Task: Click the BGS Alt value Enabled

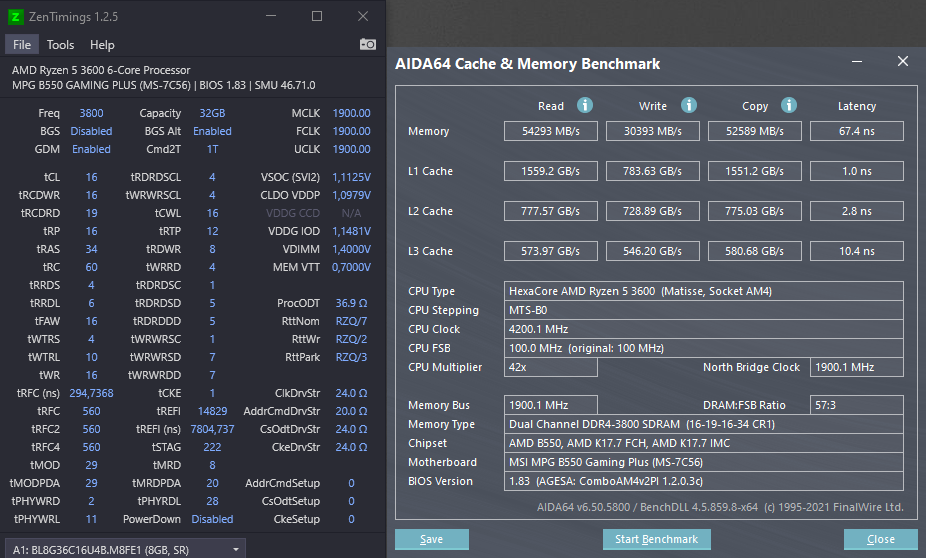Action: (212, 131)
